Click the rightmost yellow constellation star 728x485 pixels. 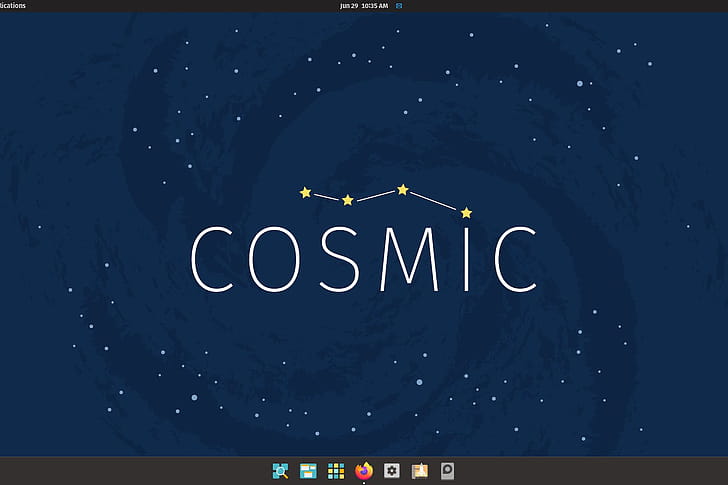[466, 212]
